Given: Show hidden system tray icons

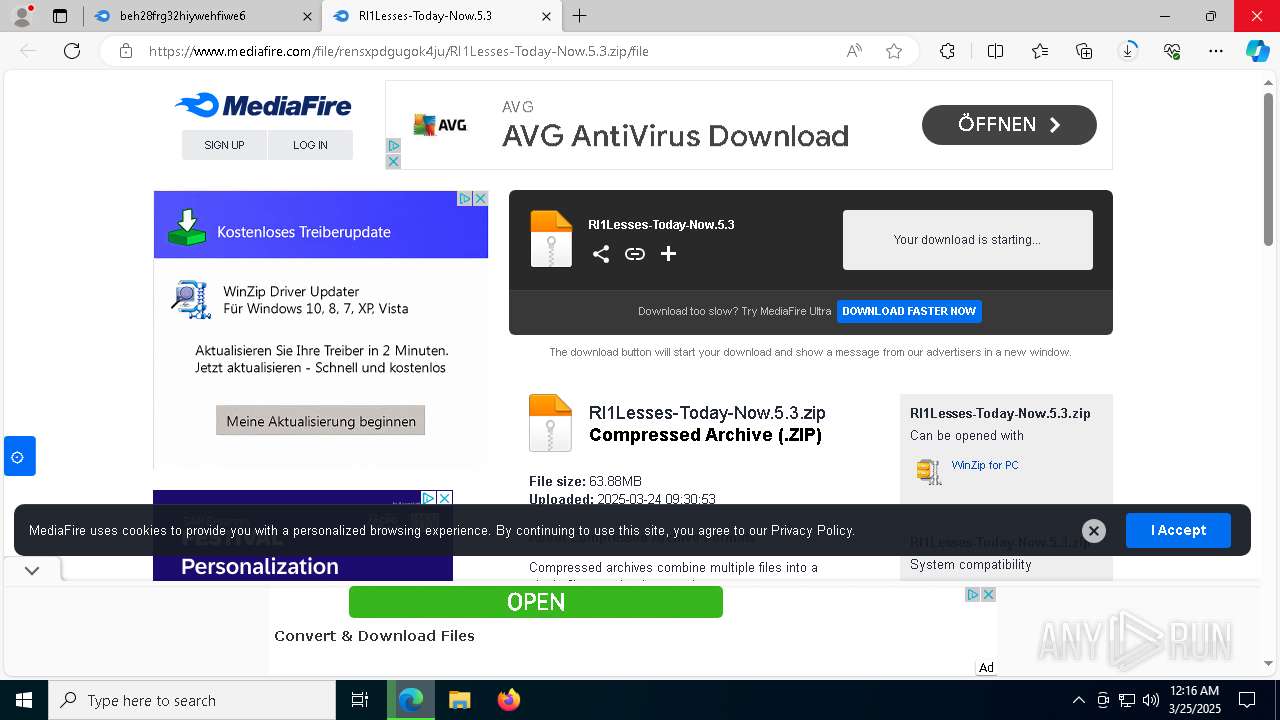Looking at the screenshot, I should pyautogui.click(x=1078, y=700).
